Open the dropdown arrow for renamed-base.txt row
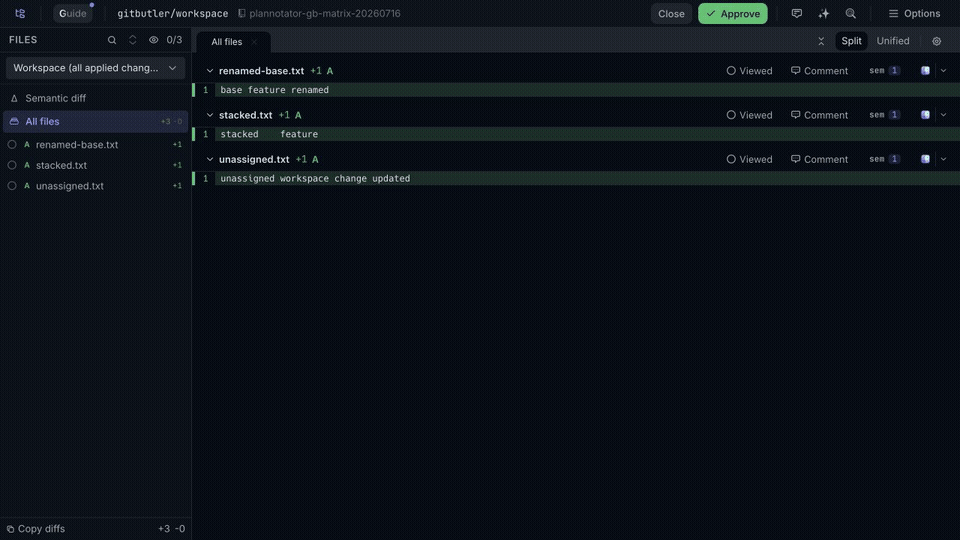The image size is (960, 540). (943, 71)
